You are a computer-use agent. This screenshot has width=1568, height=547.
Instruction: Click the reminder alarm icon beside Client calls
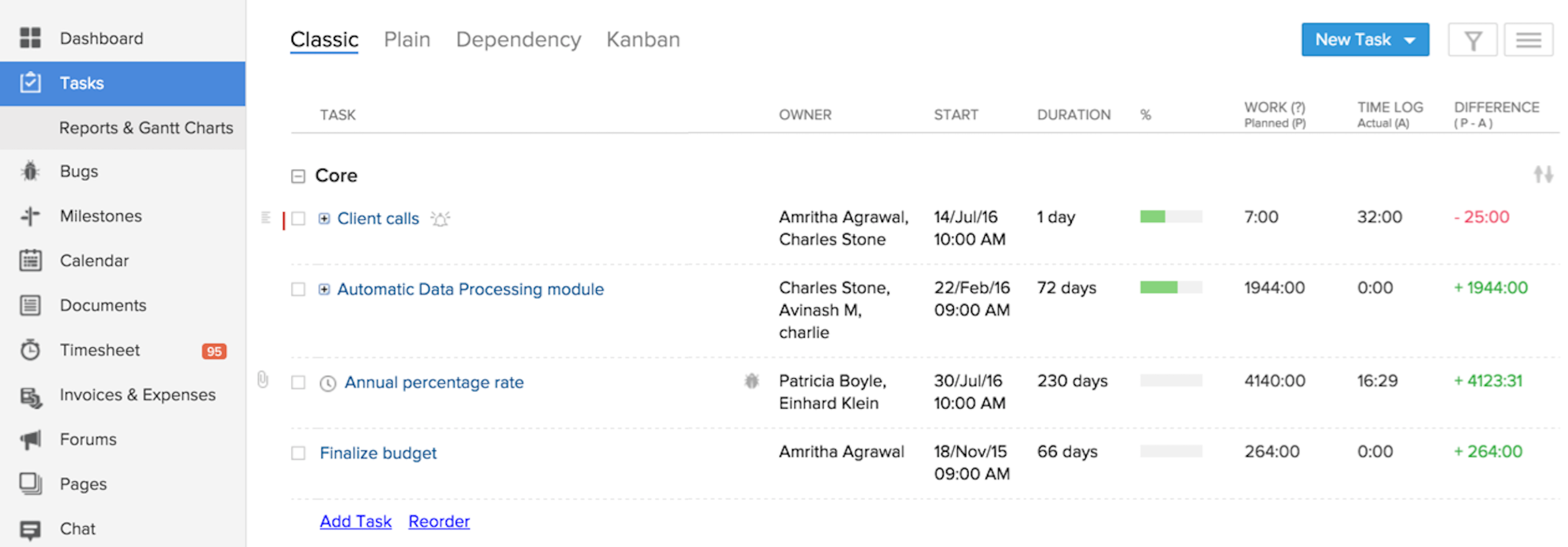pos(440,219)
